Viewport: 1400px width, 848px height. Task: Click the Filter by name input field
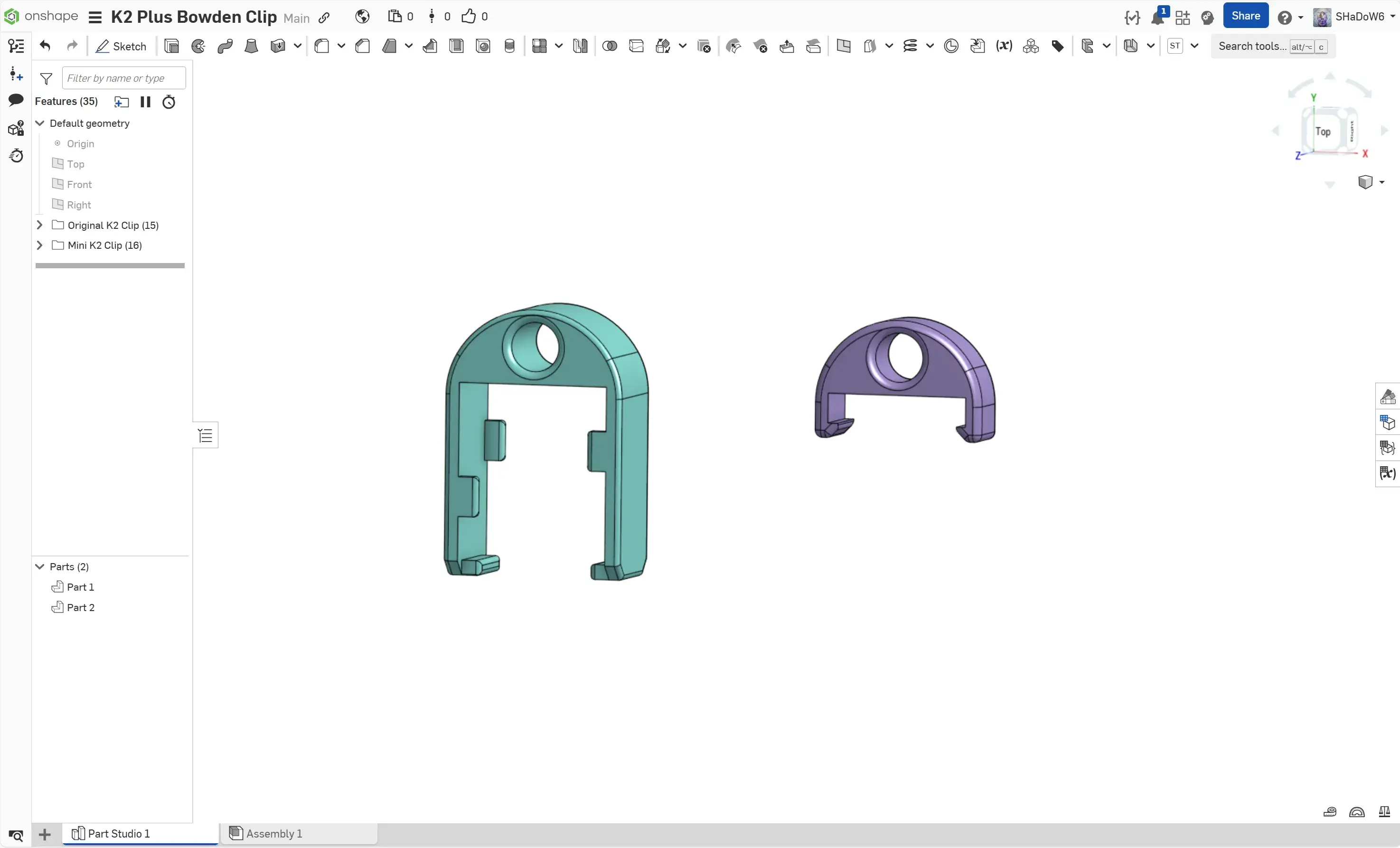click(124, 78)
